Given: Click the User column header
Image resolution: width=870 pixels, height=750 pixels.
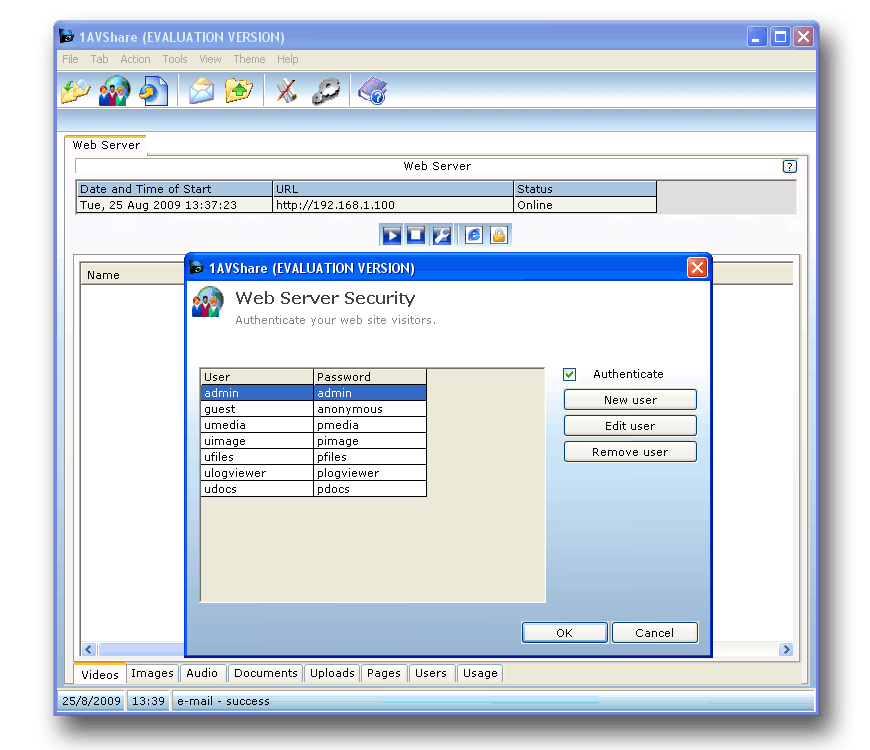Looking at the screenshot, I should (x=257, y=377).
